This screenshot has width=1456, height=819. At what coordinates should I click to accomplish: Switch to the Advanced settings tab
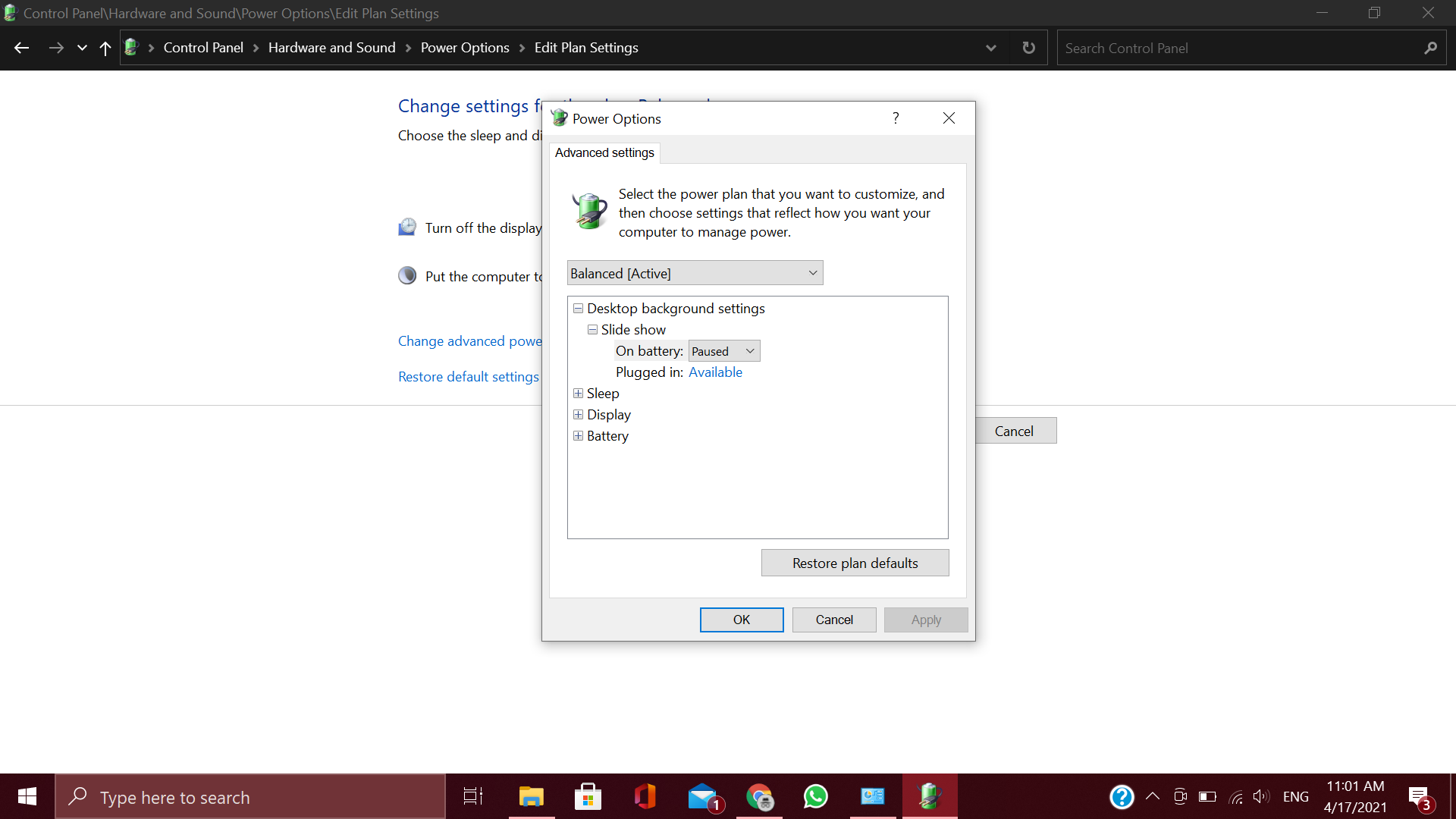604,152
